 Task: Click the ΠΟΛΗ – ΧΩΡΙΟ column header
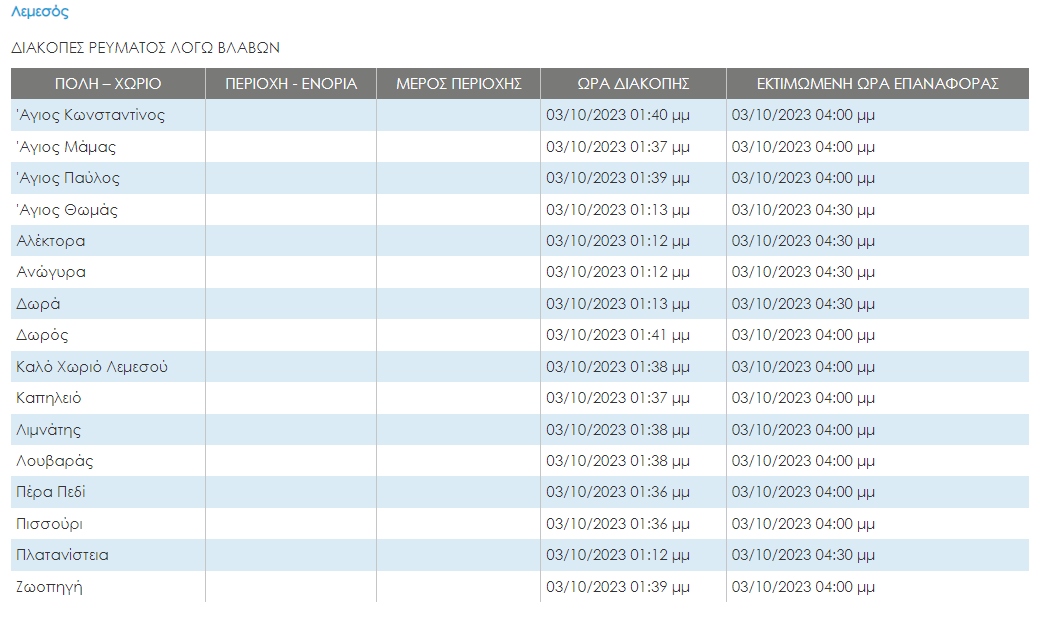click(108, 84)
